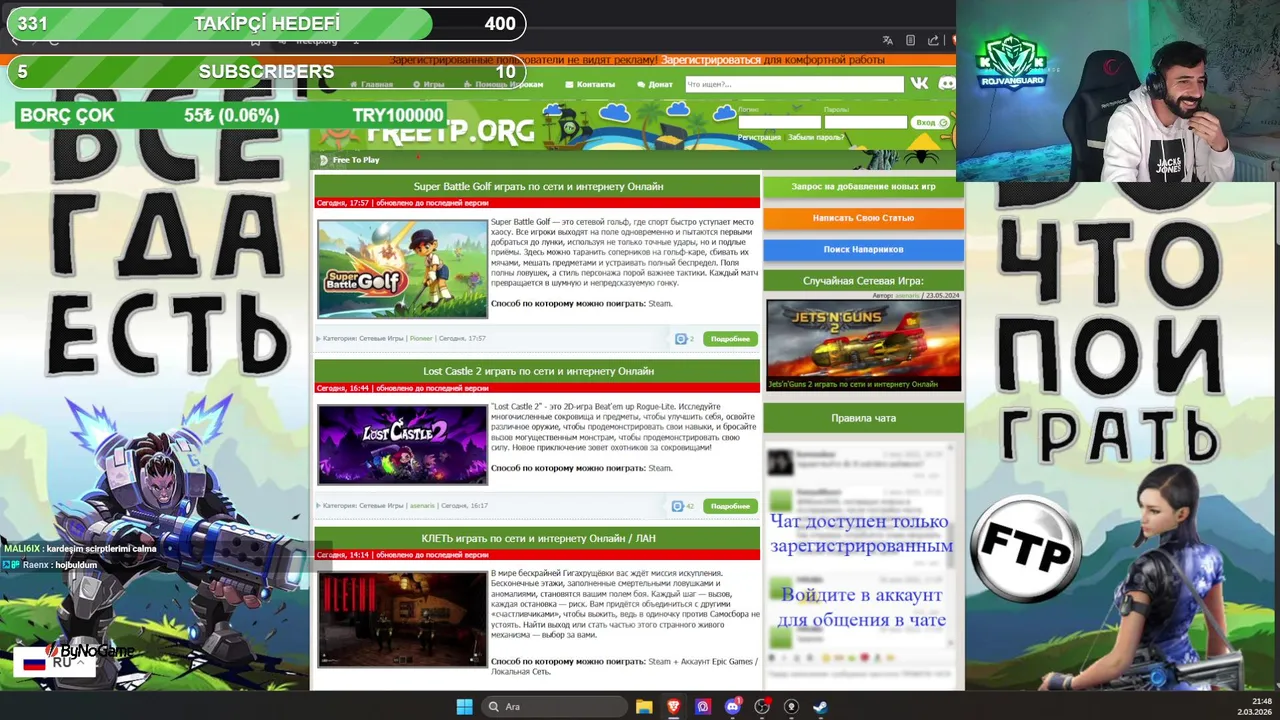The height and width of the screenshot is (720, 1280).
Task: Click the Вход login button
Action: coord(931,122)
